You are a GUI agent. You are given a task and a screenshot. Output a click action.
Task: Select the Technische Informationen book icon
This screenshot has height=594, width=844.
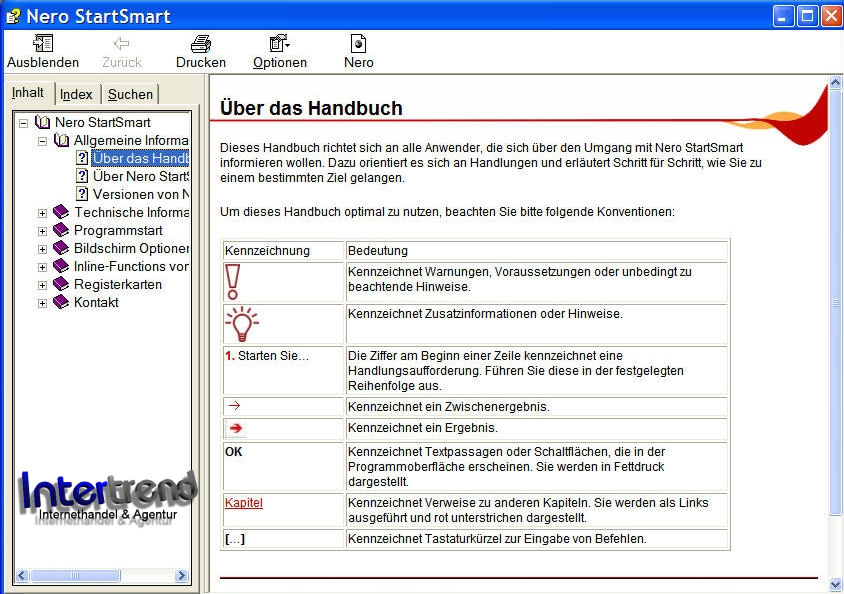pos(61,212)
